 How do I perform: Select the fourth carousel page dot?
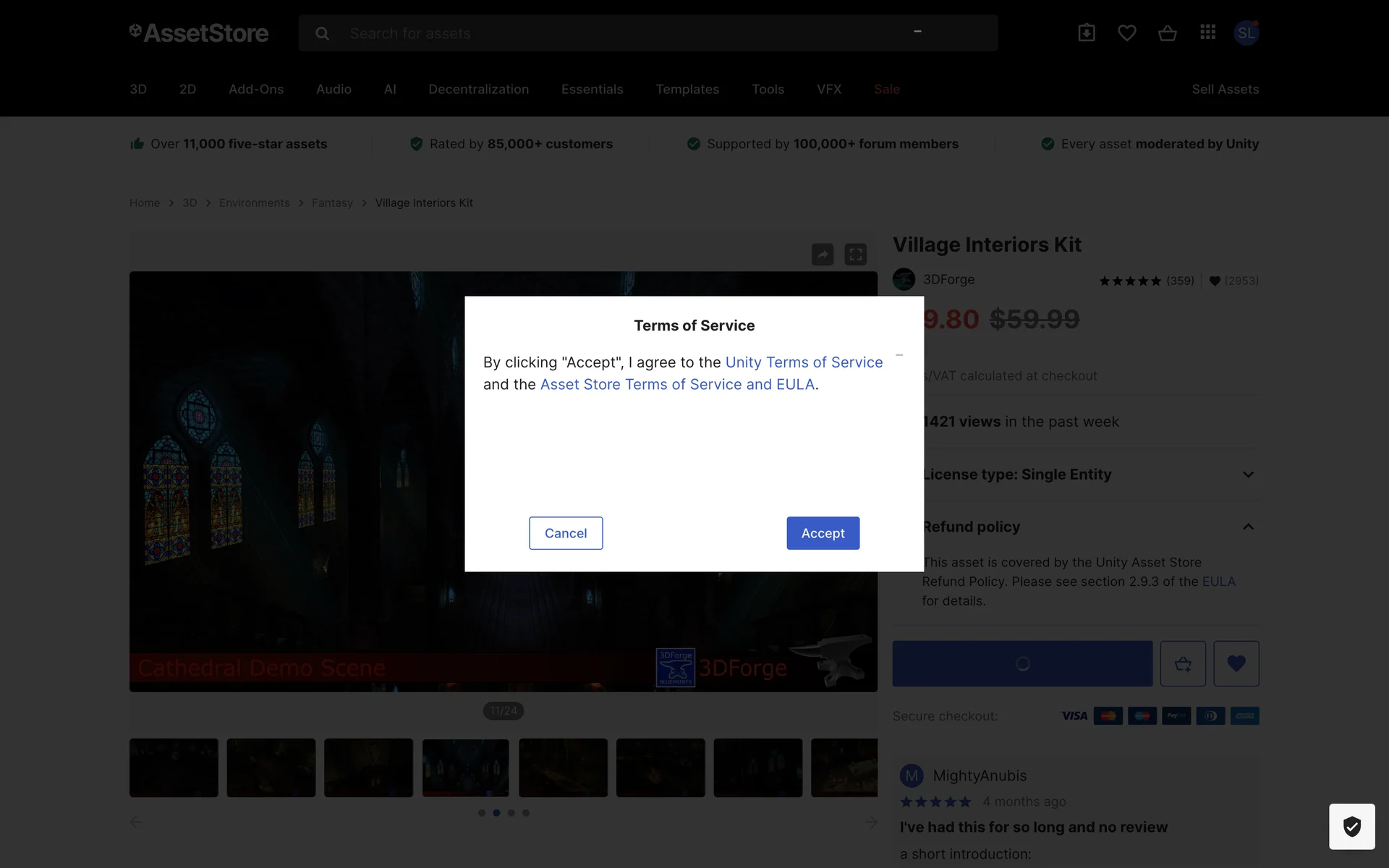(x=526, y=813)
